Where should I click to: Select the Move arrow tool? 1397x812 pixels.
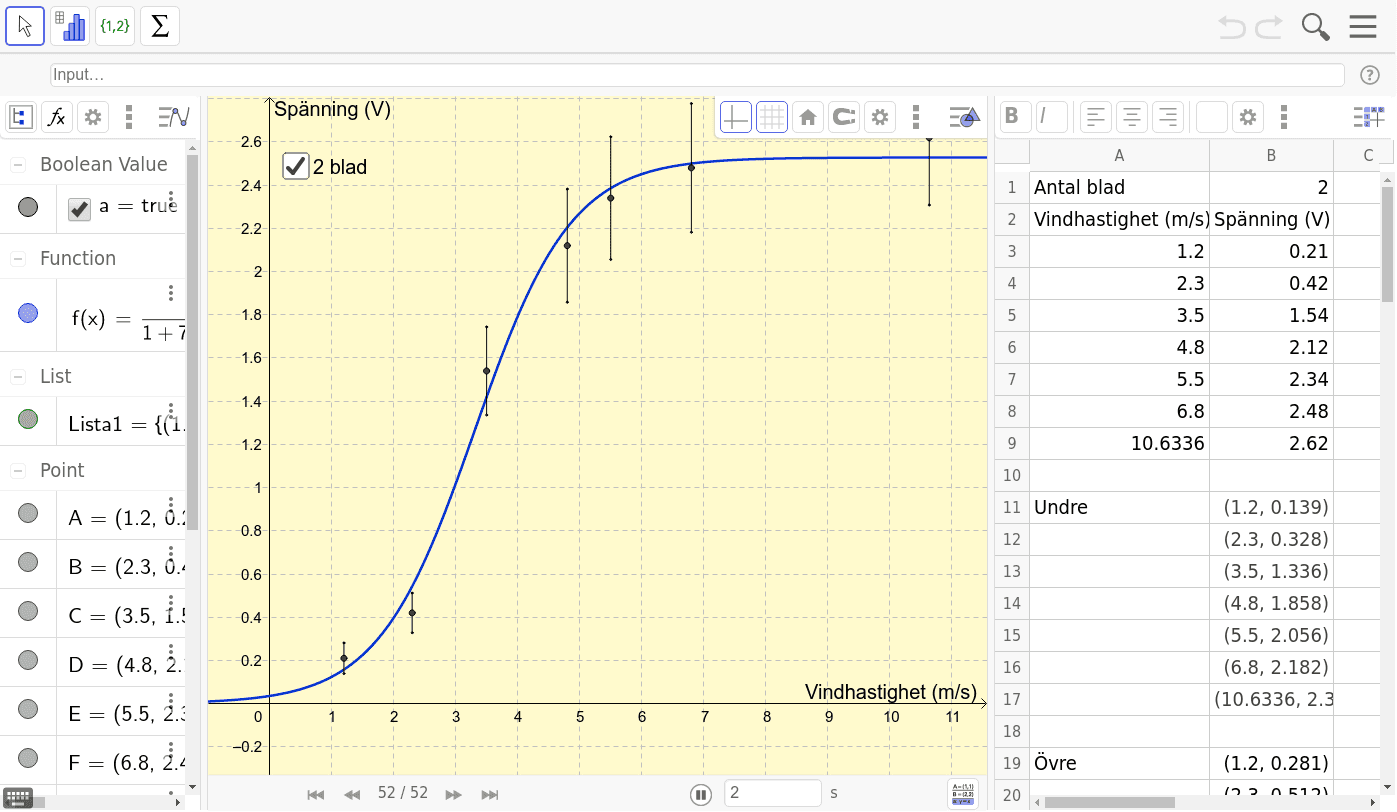pyautogui.click(x=25, y=26)
